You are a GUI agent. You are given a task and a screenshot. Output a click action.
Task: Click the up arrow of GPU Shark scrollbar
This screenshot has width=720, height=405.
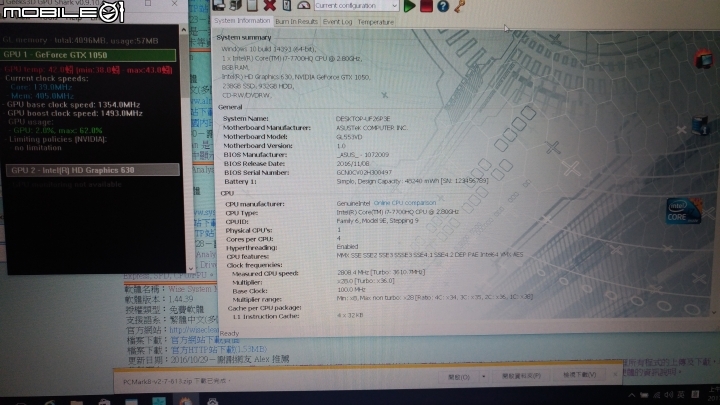[x=184, y=30]
